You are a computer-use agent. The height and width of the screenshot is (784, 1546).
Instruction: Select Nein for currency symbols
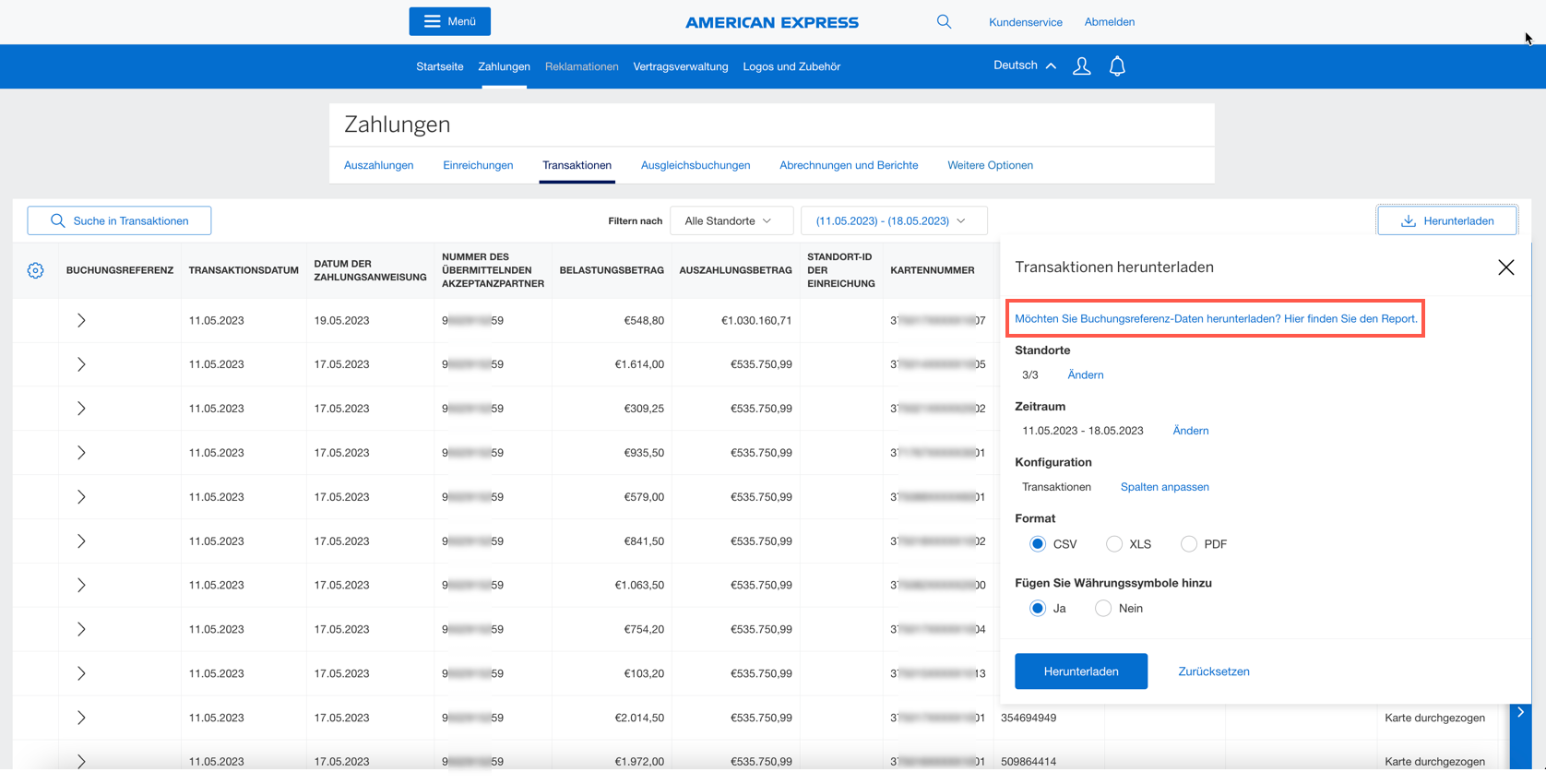point(1103,609)
